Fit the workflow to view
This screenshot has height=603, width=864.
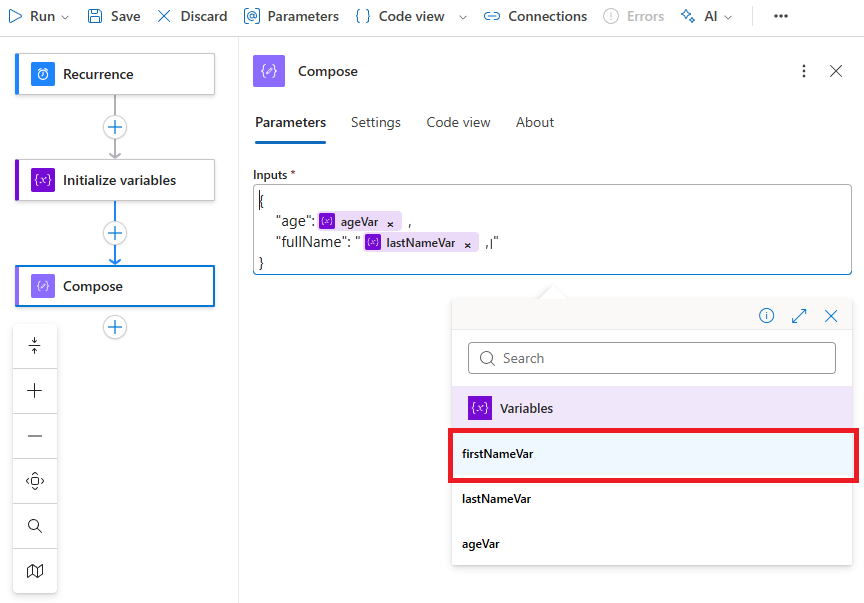(x=35, y=481)
